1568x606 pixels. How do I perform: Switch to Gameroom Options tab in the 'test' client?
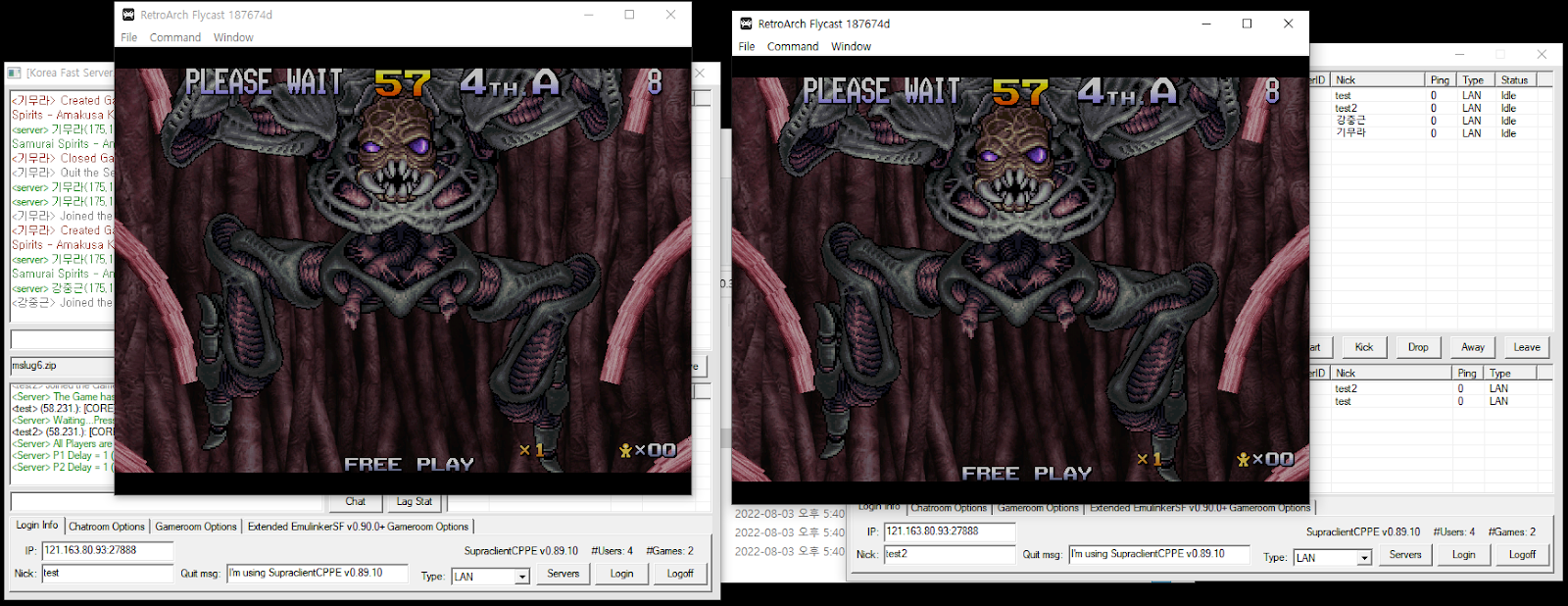(196, 527)
